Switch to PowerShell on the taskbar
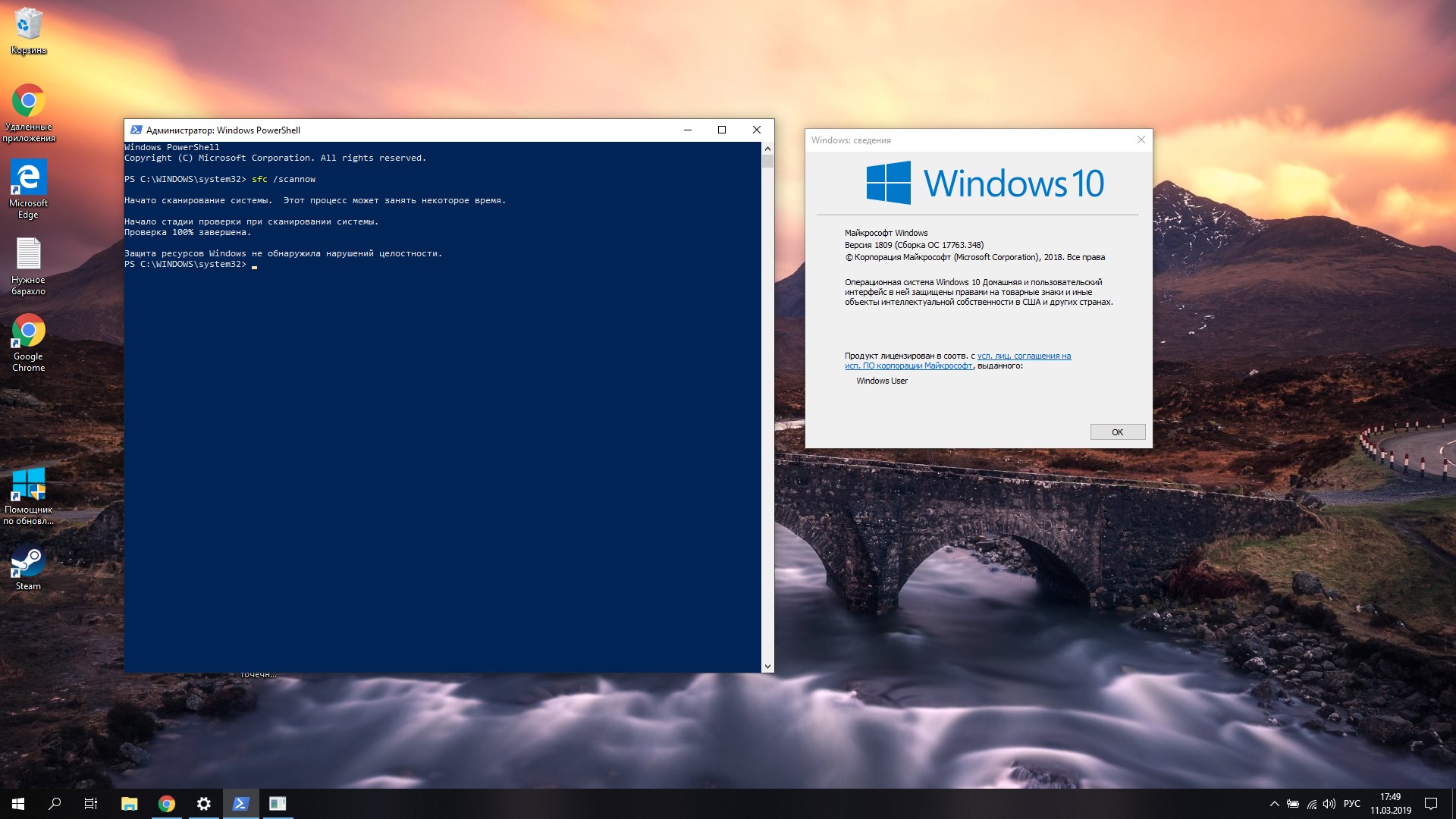Image resolution: width=1456 pixels, height=819 pixels. point(241,803)
